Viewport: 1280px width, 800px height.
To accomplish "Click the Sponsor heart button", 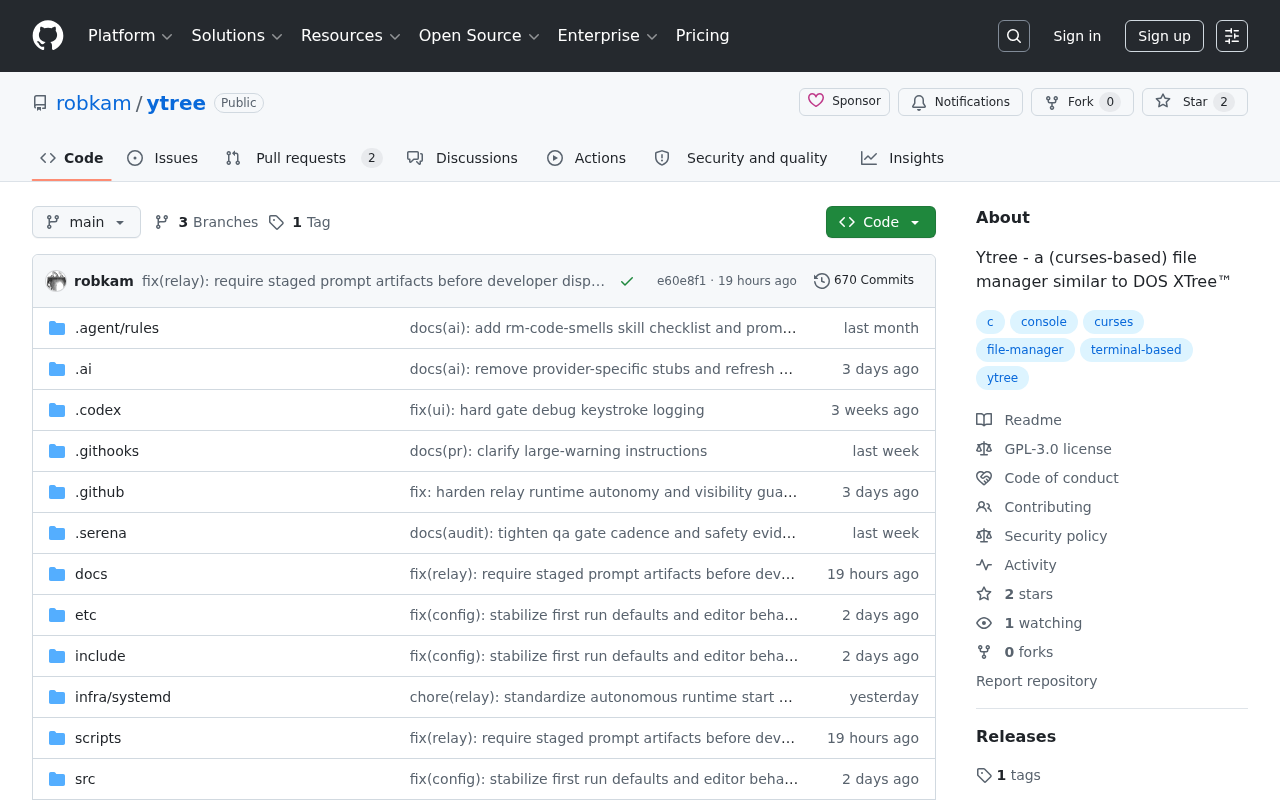I will 844,102.
